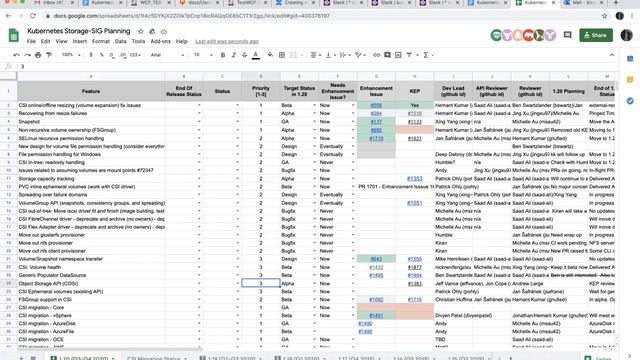The height and width of the screenshot is (360, 640).
Task: Click the Insert chart icon
Action: [398, 55]
